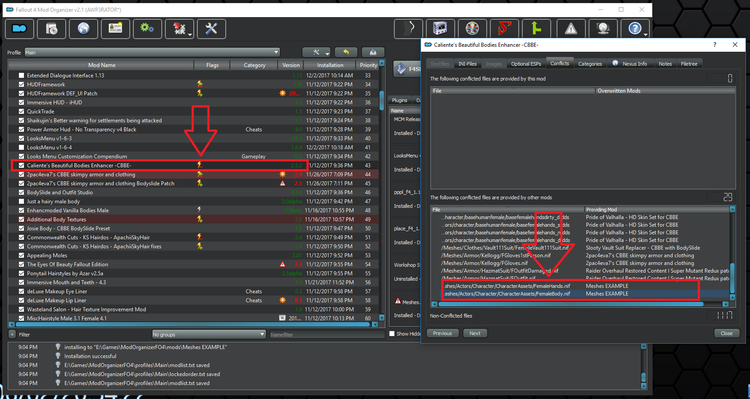
Task: Open the blue question mark help icon
Action: tap(634, 29)
